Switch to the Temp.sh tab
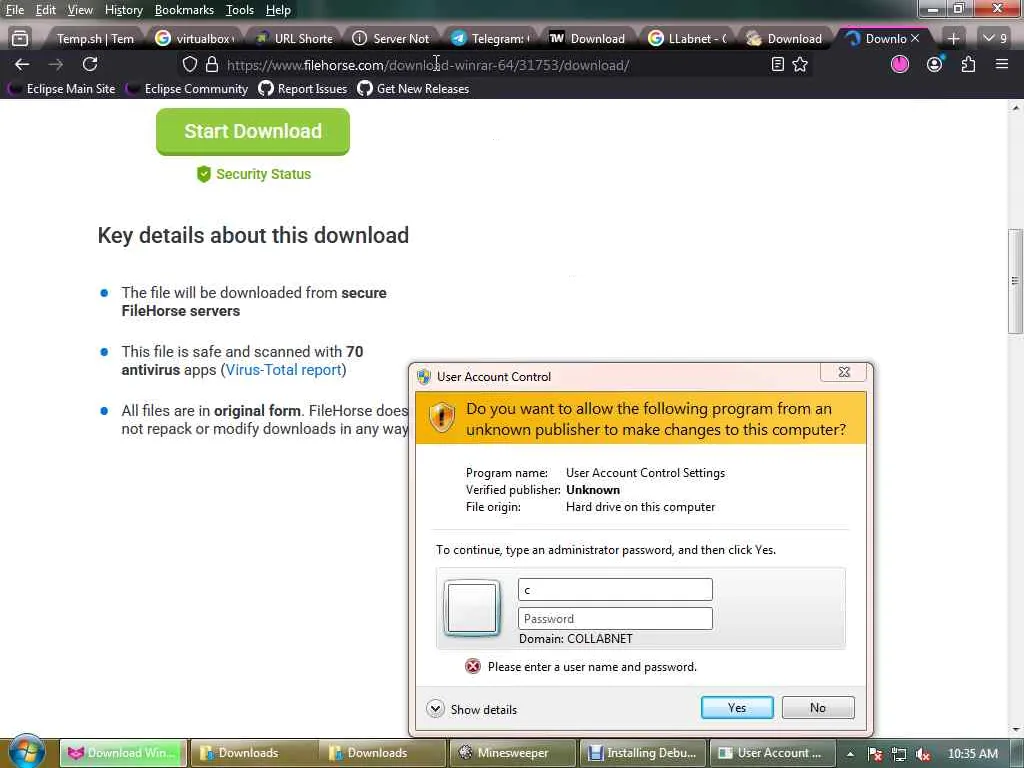 (x=95, y=39)
